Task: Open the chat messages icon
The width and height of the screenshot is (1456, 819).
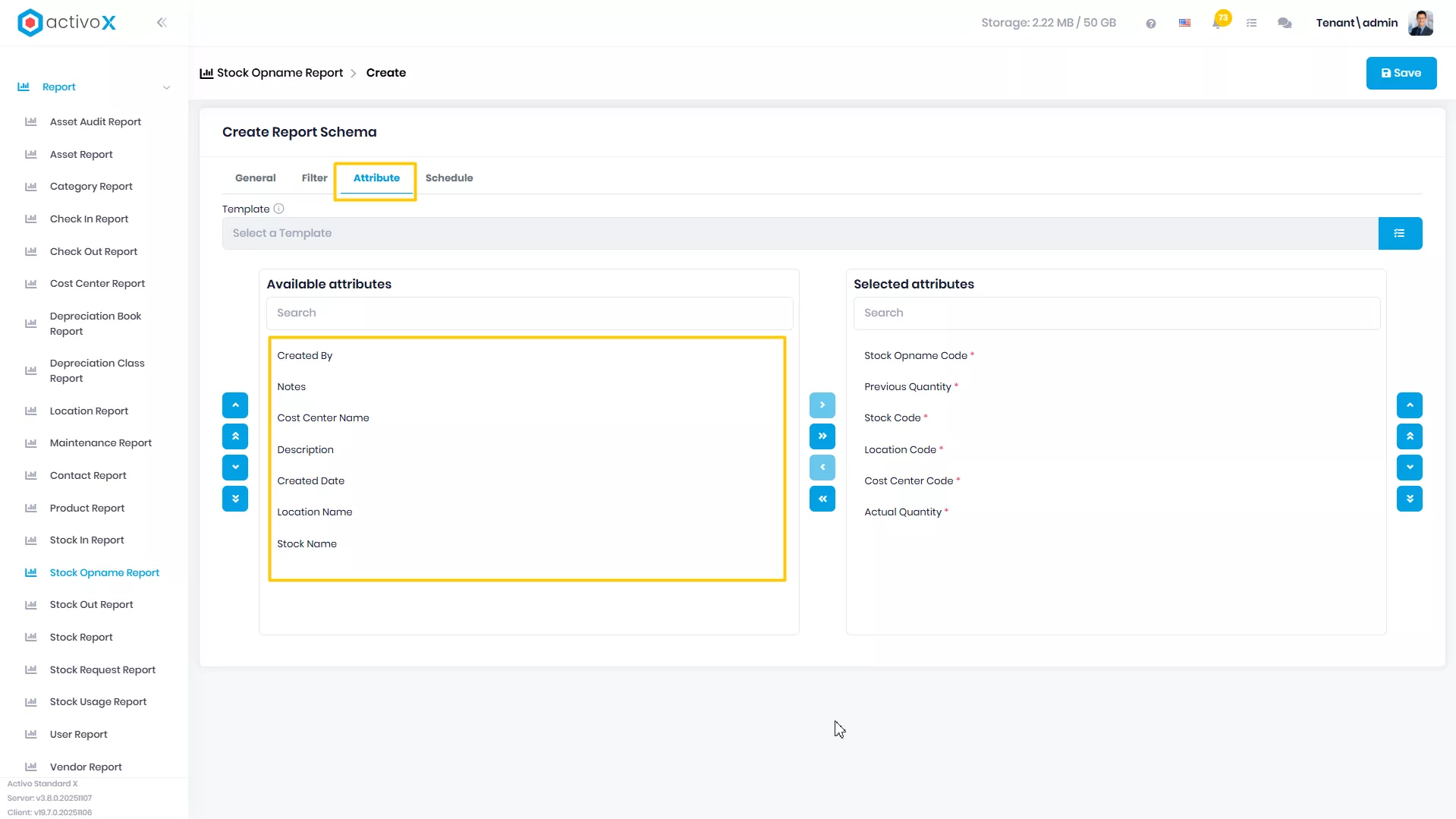Action: (x=1285, y=24)
